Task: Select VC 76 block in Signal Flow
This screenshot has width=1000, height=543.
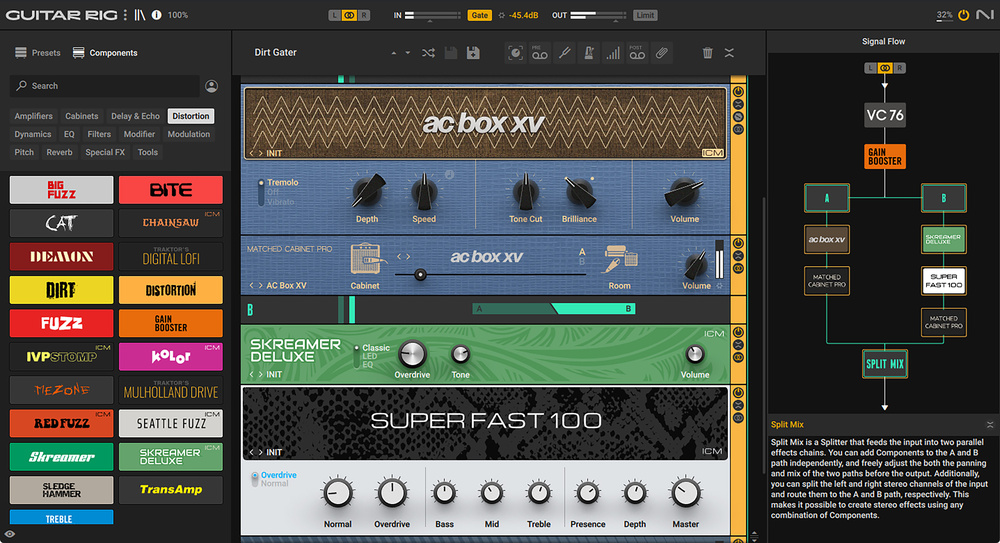Action: pyautogui.click(x=885, y=115)
